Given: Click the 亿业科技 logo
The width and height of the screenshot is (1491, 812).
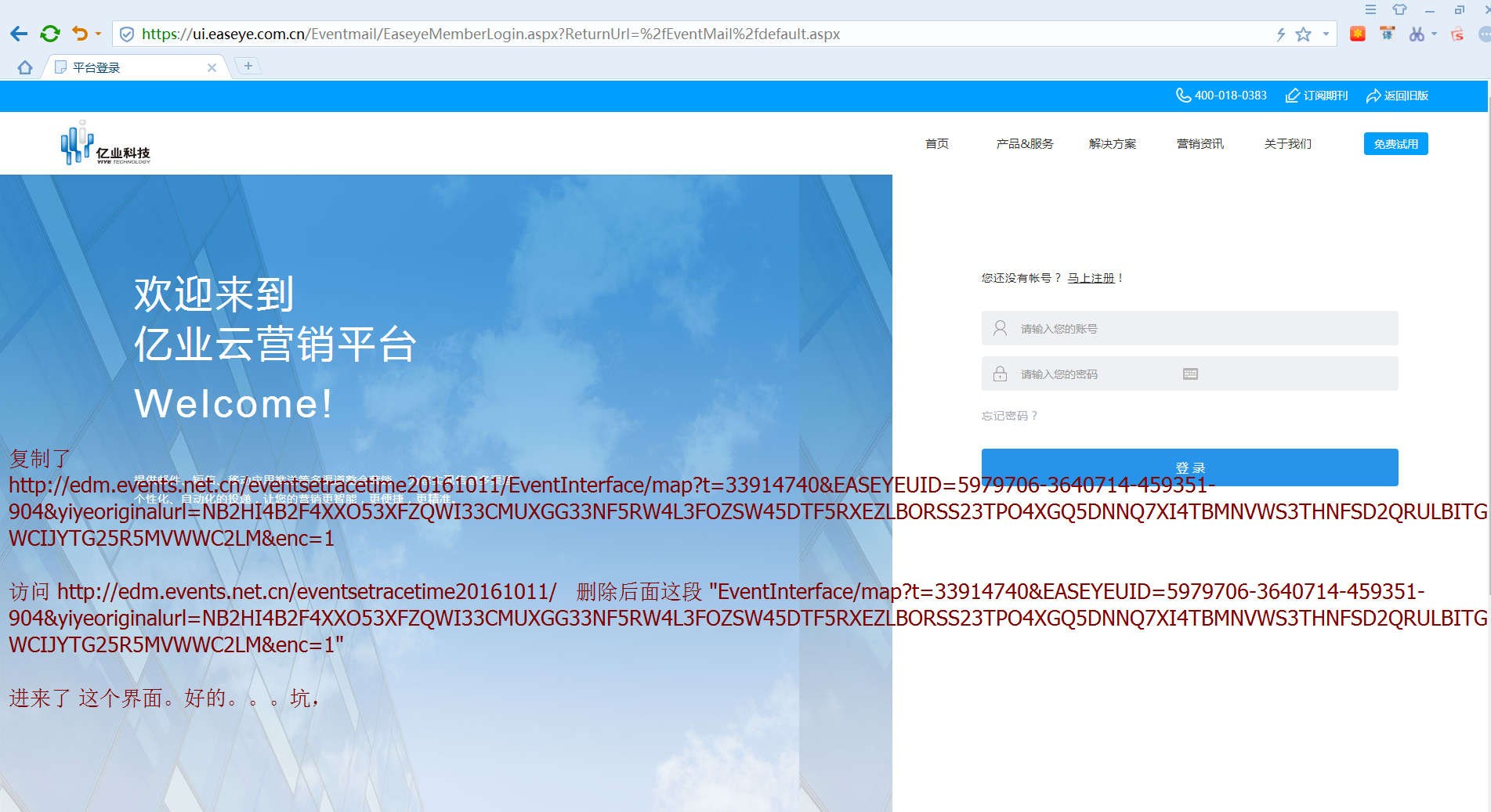Looking at the screenshot, I should (x=106, y=143).
